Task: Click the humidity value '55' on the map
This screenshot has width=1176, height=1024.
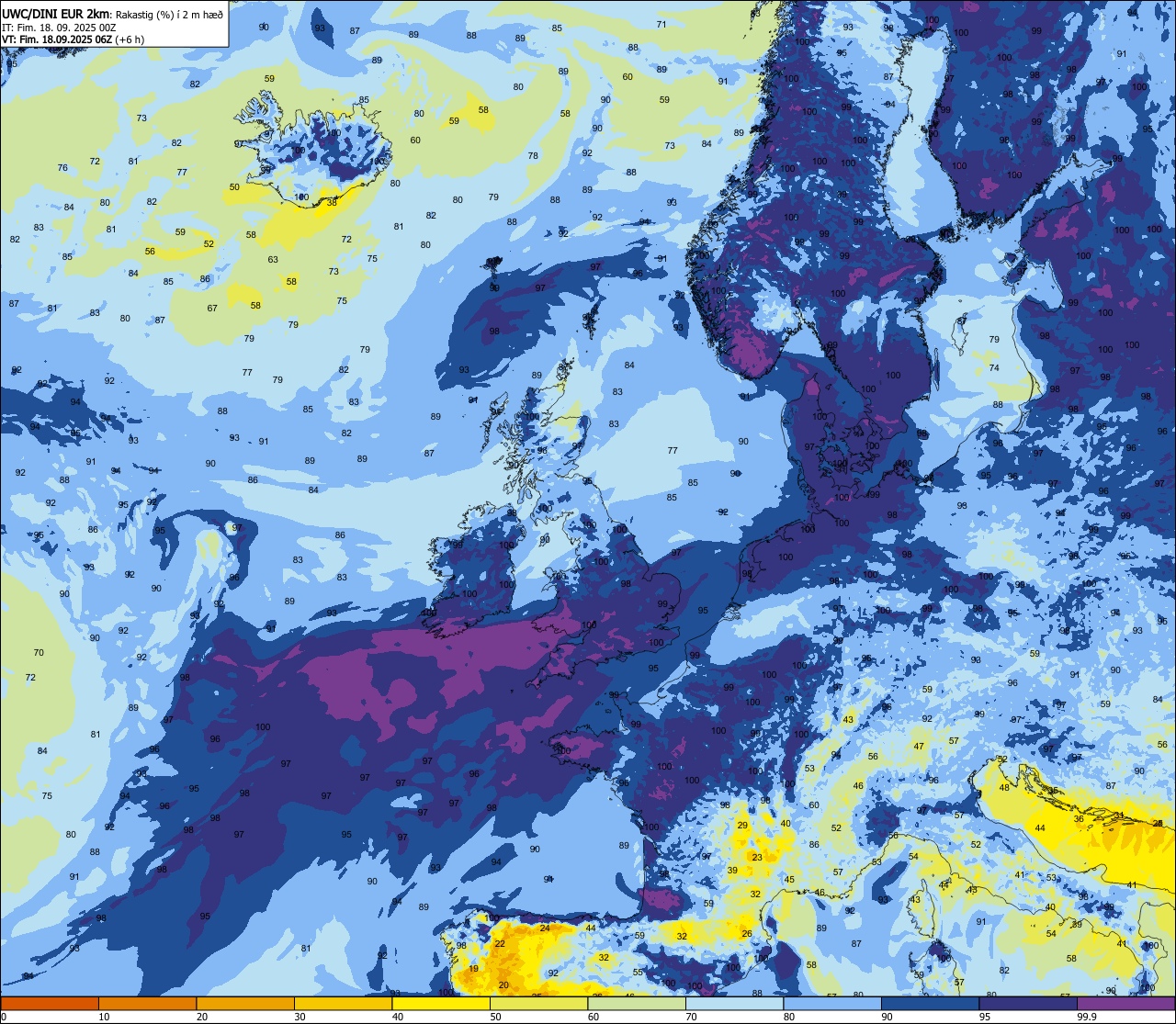Action: [x=638, y=972]
